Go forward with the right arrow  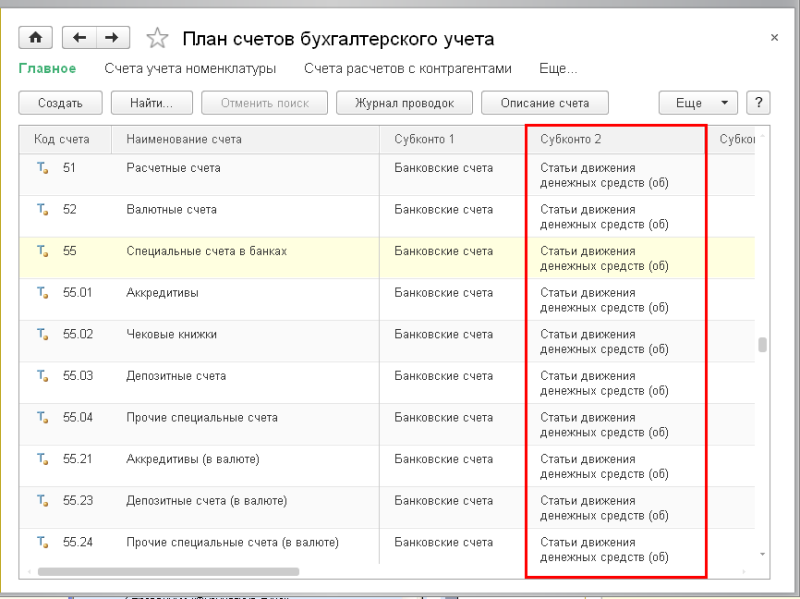coord(111,38)
